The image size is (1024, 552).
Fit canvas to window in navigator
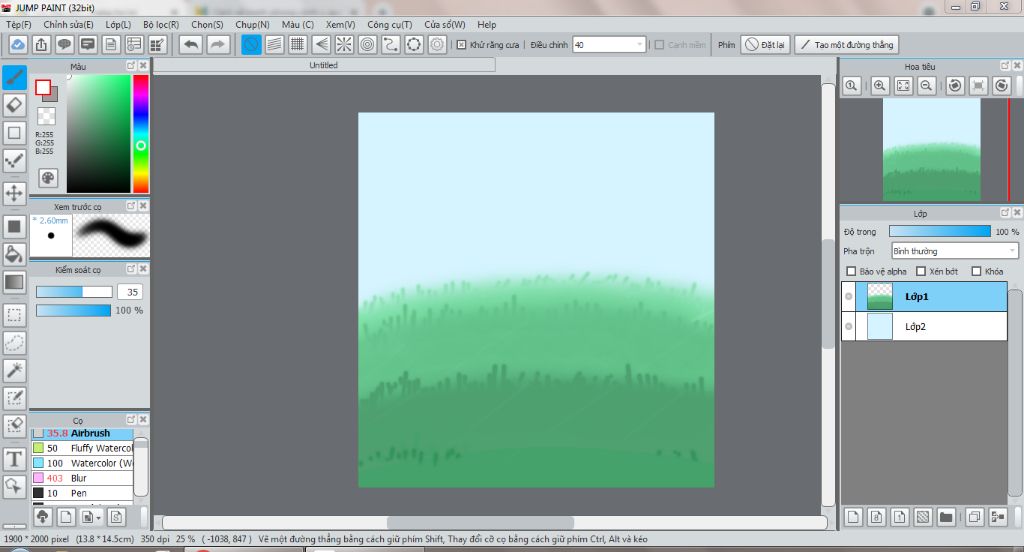(903, 86)
